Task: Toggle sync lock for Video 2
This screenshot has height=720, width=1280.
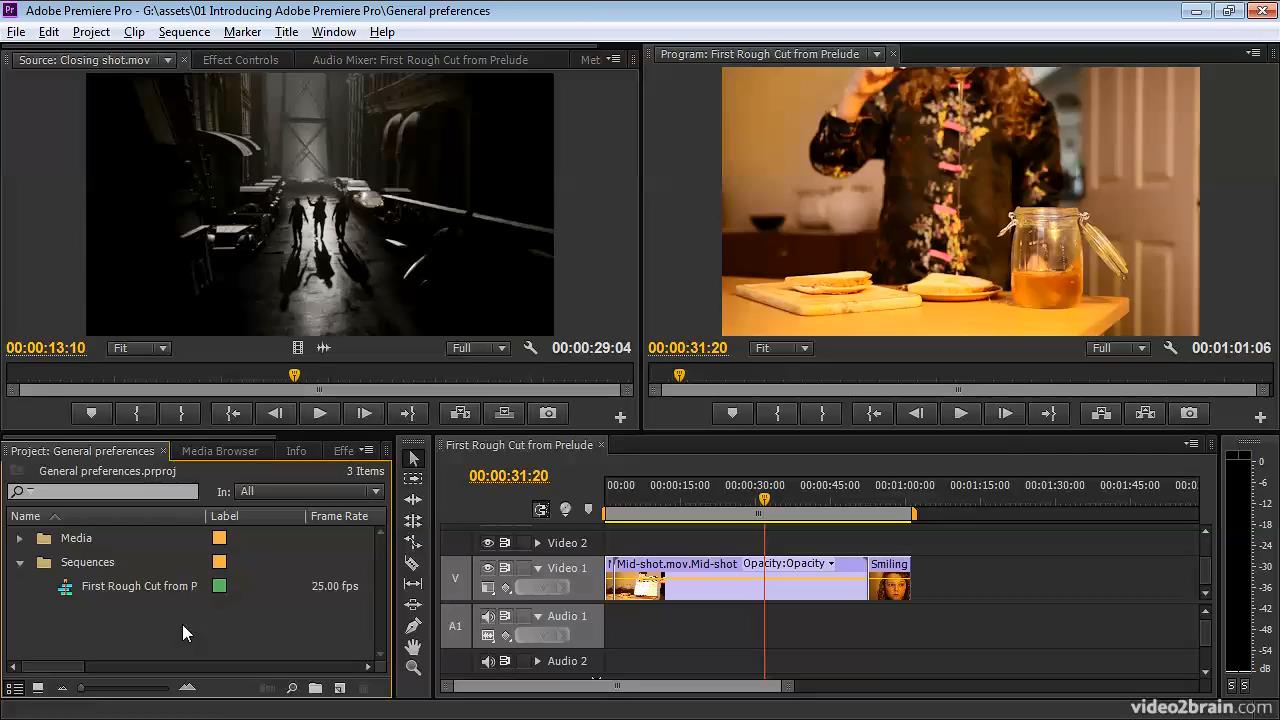Action: click(505, 543)
